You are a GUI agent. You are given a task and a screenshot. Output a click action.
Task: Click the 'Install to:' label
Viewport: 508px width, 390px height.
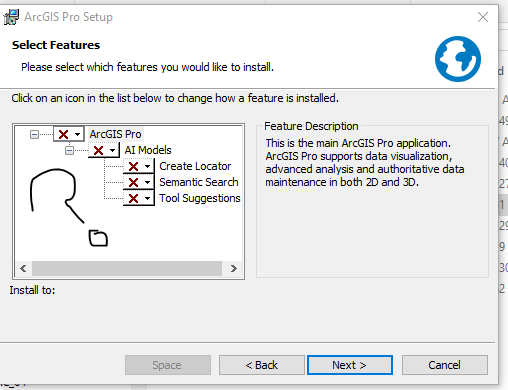(32, 290)
